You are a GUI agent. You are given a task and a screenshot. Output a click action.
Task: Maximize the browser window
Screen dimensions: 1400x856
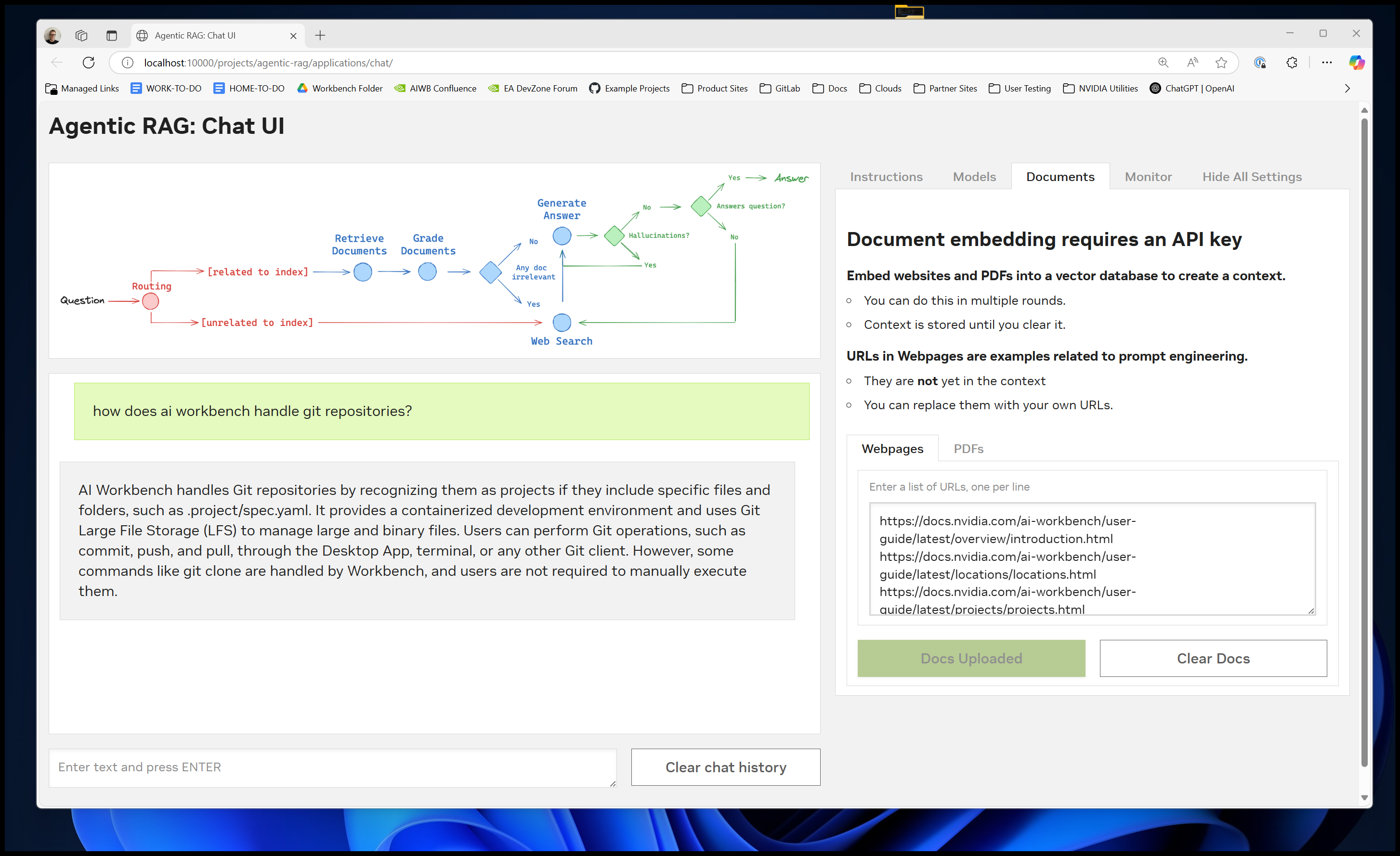tap(1323, 34)
